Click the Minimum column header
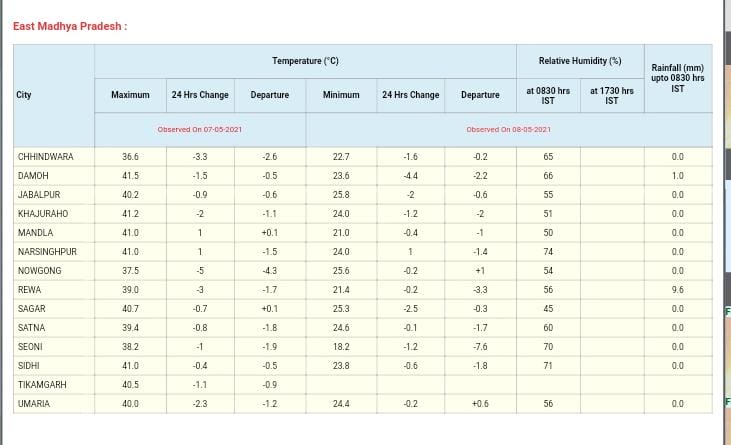Image resolution: width=731 pixels, height=445 pixels. [341, 95]
